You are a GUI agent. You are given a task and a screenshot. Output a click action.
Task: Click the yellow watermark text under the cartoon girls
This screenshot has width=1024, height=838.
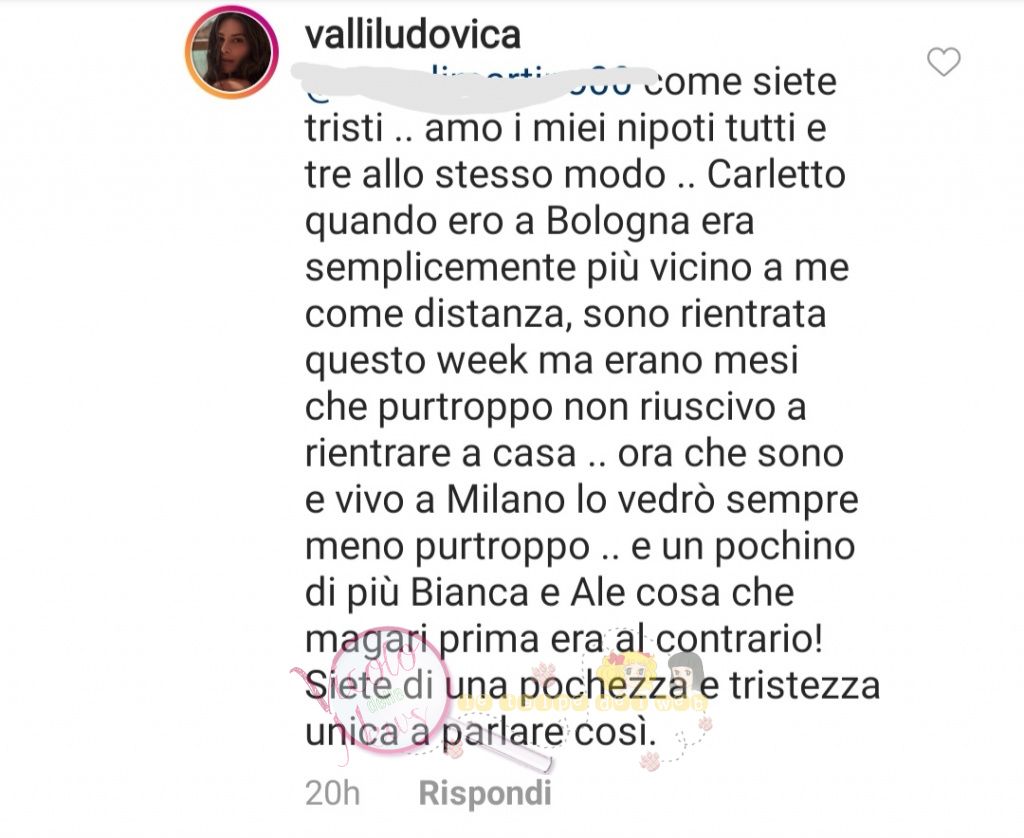click(583, 704)
